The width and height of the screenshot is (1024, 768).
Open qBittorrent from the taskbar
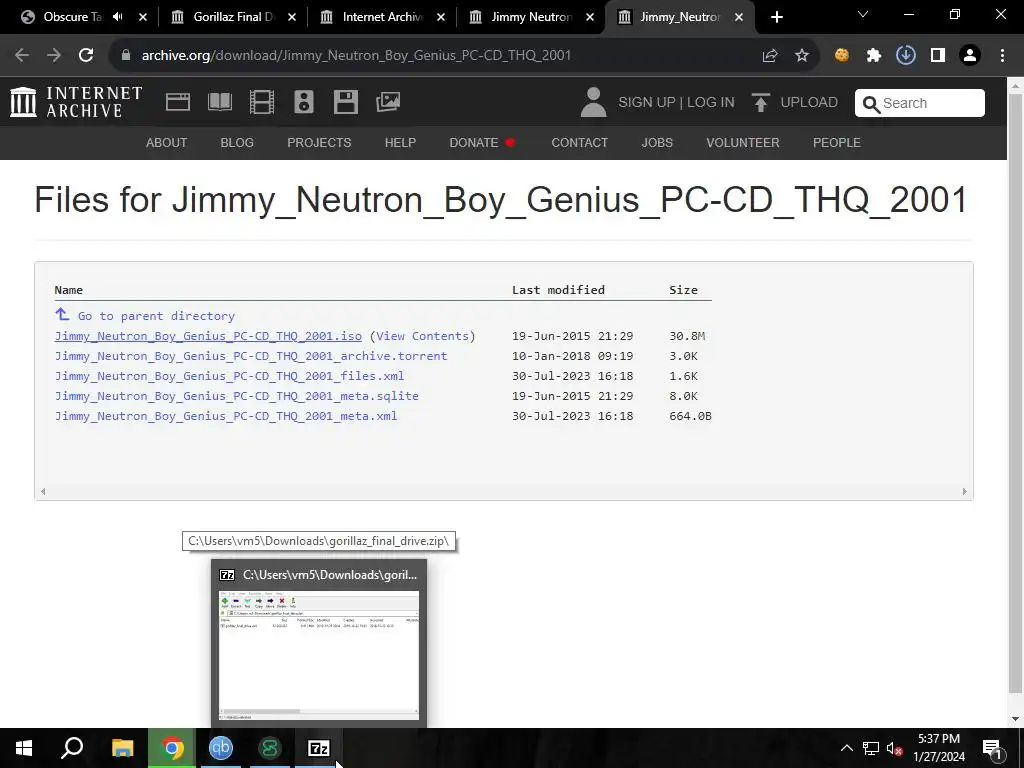pos(221,748)
